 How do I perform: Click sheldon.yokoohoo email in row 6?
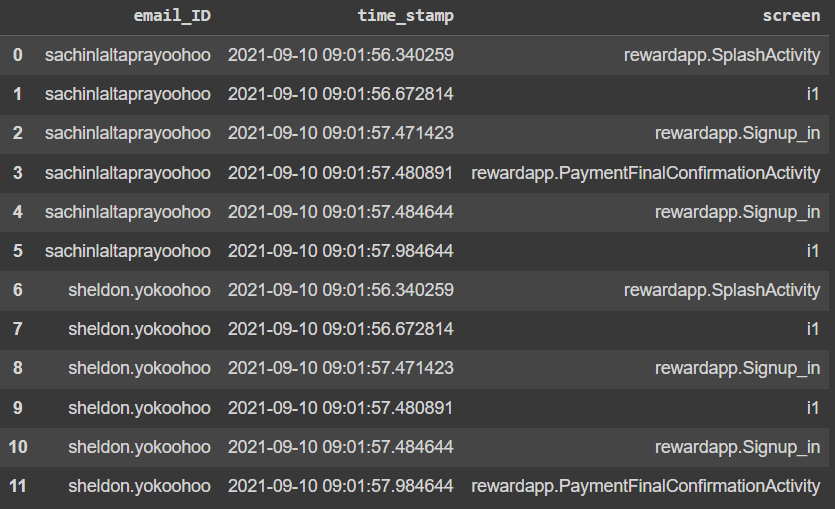[140, 291]
